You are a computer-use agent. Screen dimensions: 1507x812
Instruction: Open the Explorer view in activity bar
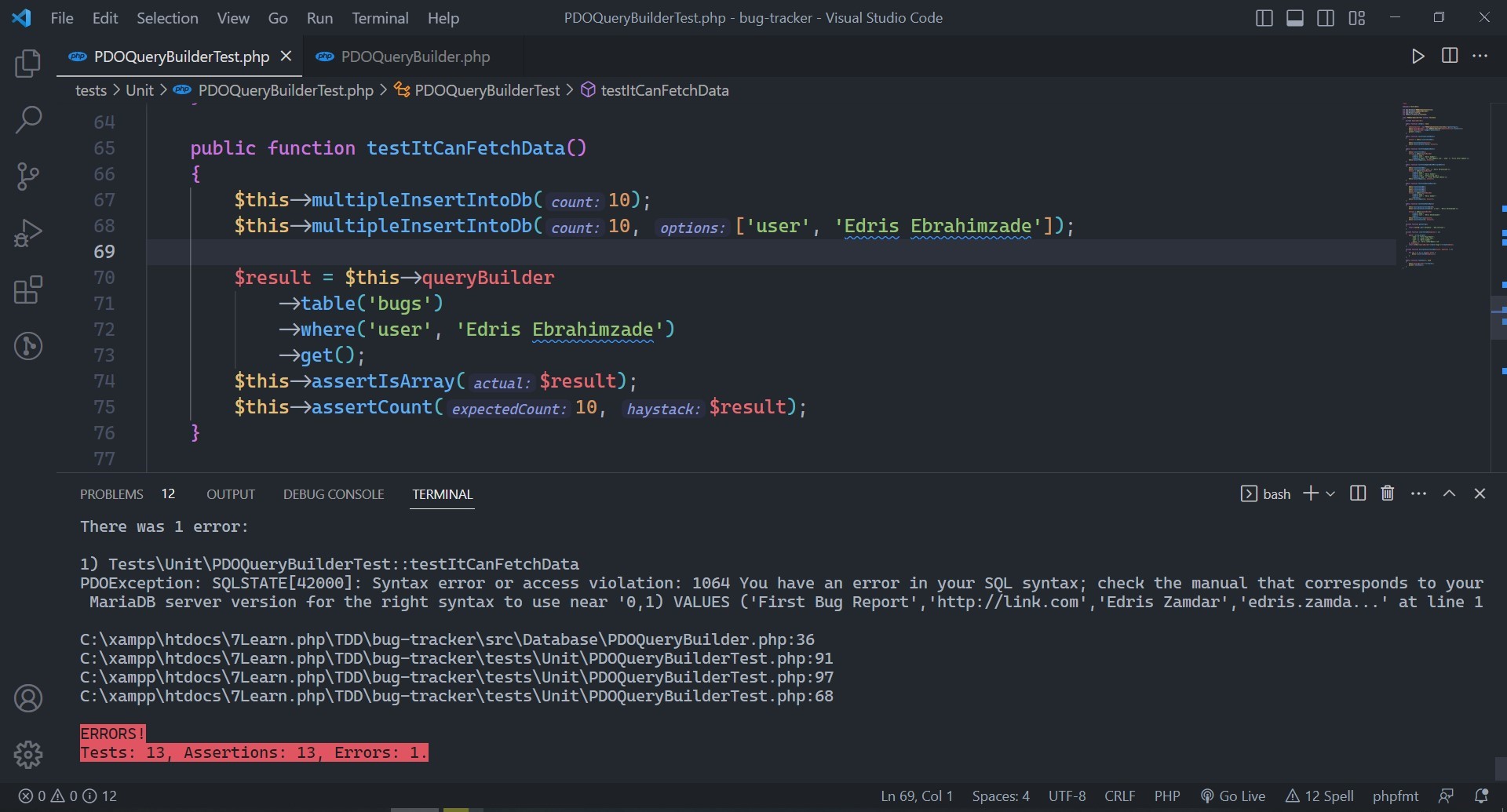coord(28,64)
